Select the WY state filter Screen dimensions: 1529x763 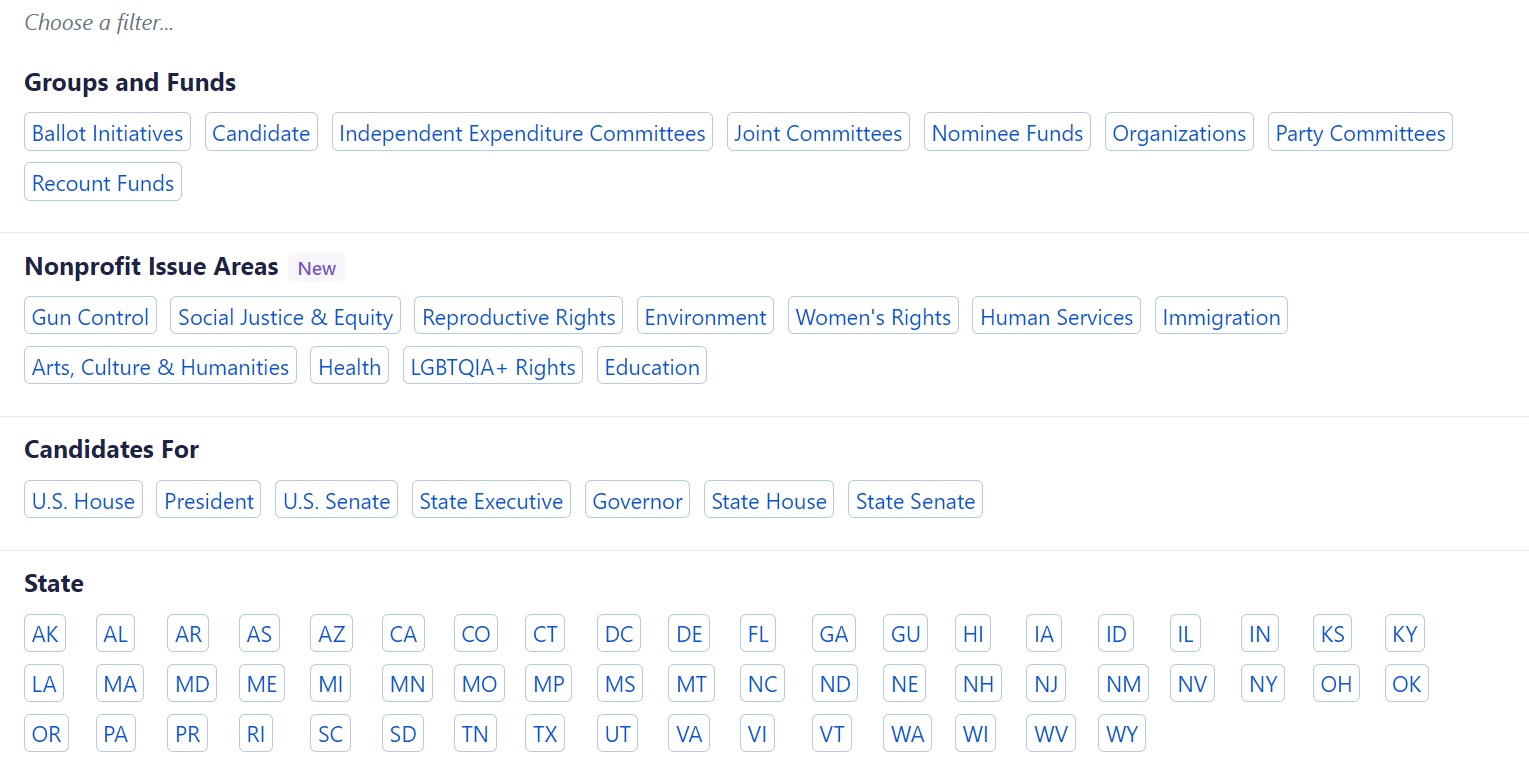(1122, 734)
